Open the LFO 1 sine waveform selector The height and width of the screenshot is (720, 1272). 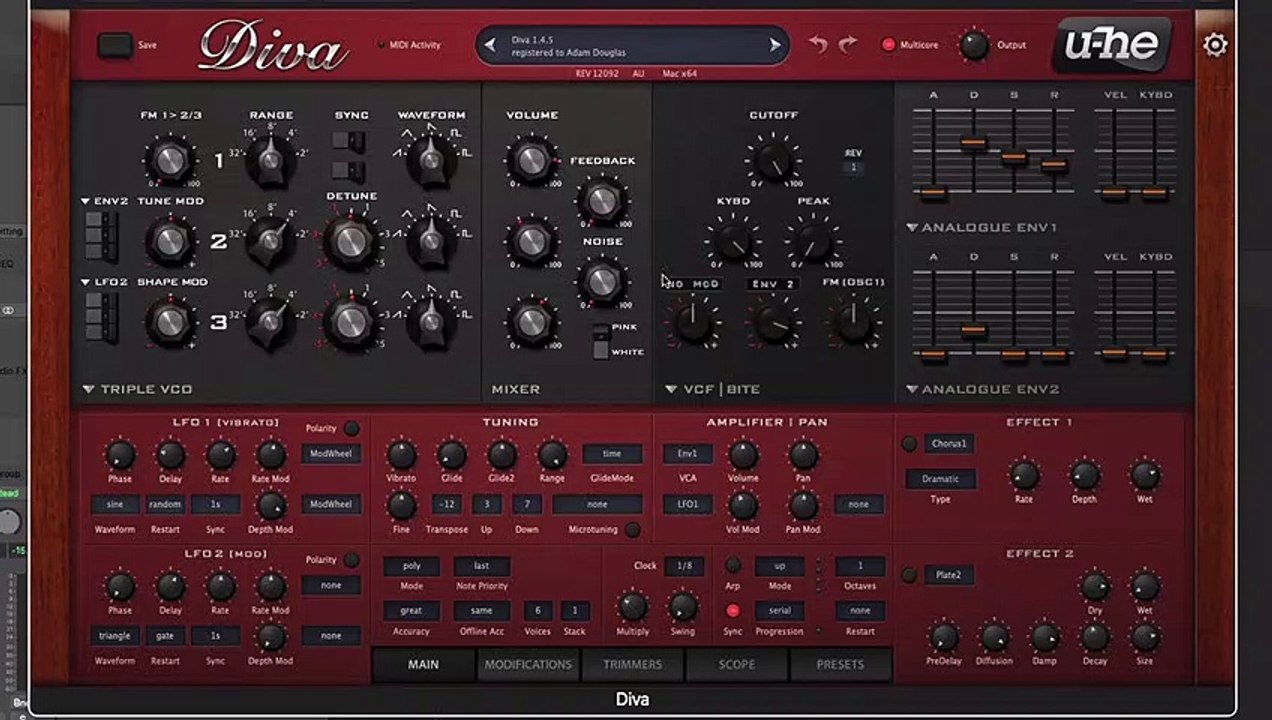114,504
